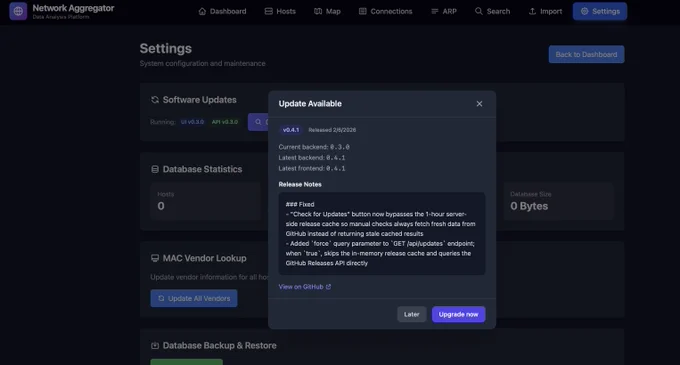Image resolution: width=680 pixels, height=365 pixels.
Task: Open the Map view
Action: pos(327,11)
